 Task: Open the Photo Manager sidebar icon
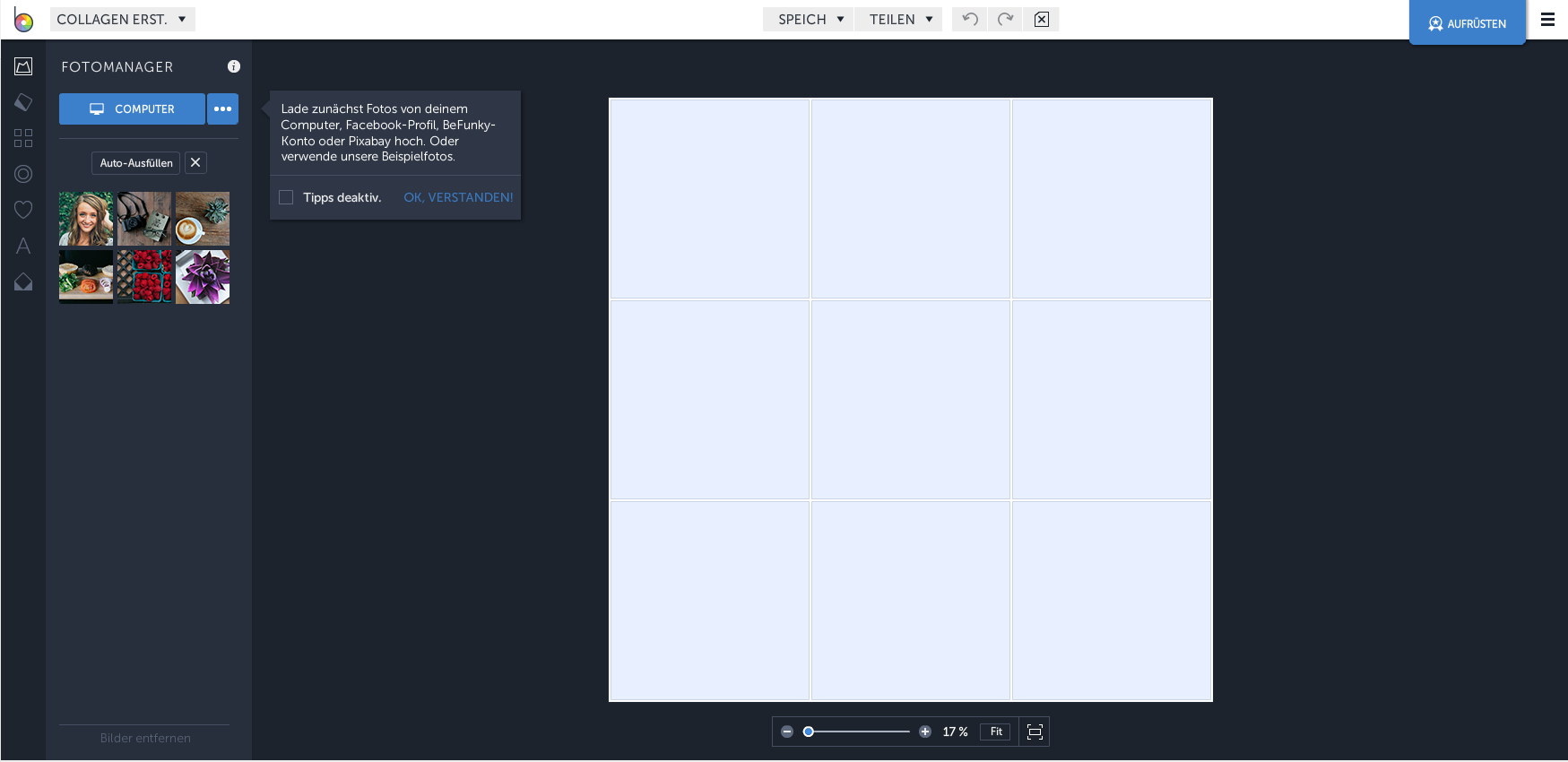23,66
